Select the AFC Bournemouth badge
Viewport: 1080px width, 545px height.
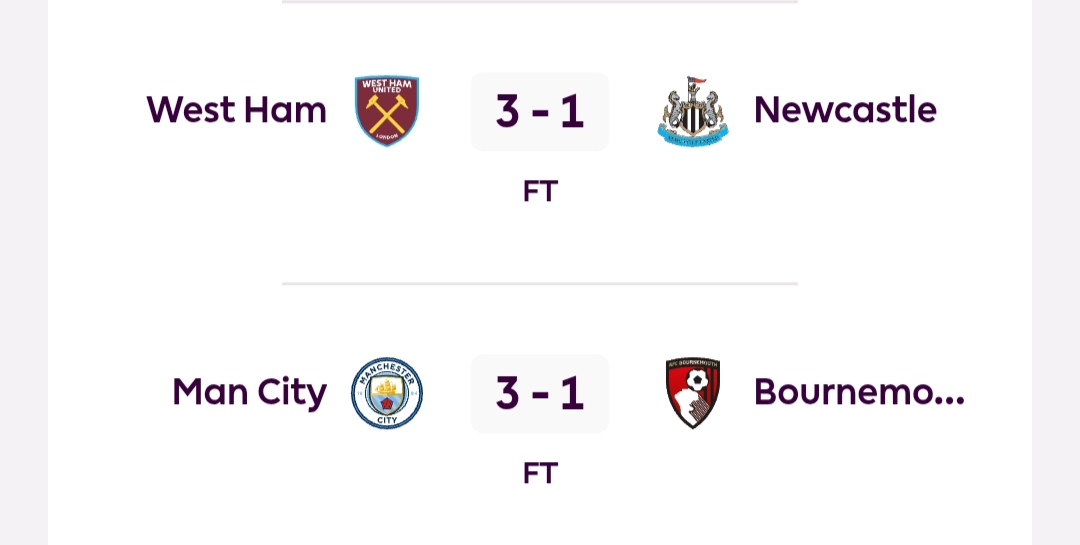(693, 393)
